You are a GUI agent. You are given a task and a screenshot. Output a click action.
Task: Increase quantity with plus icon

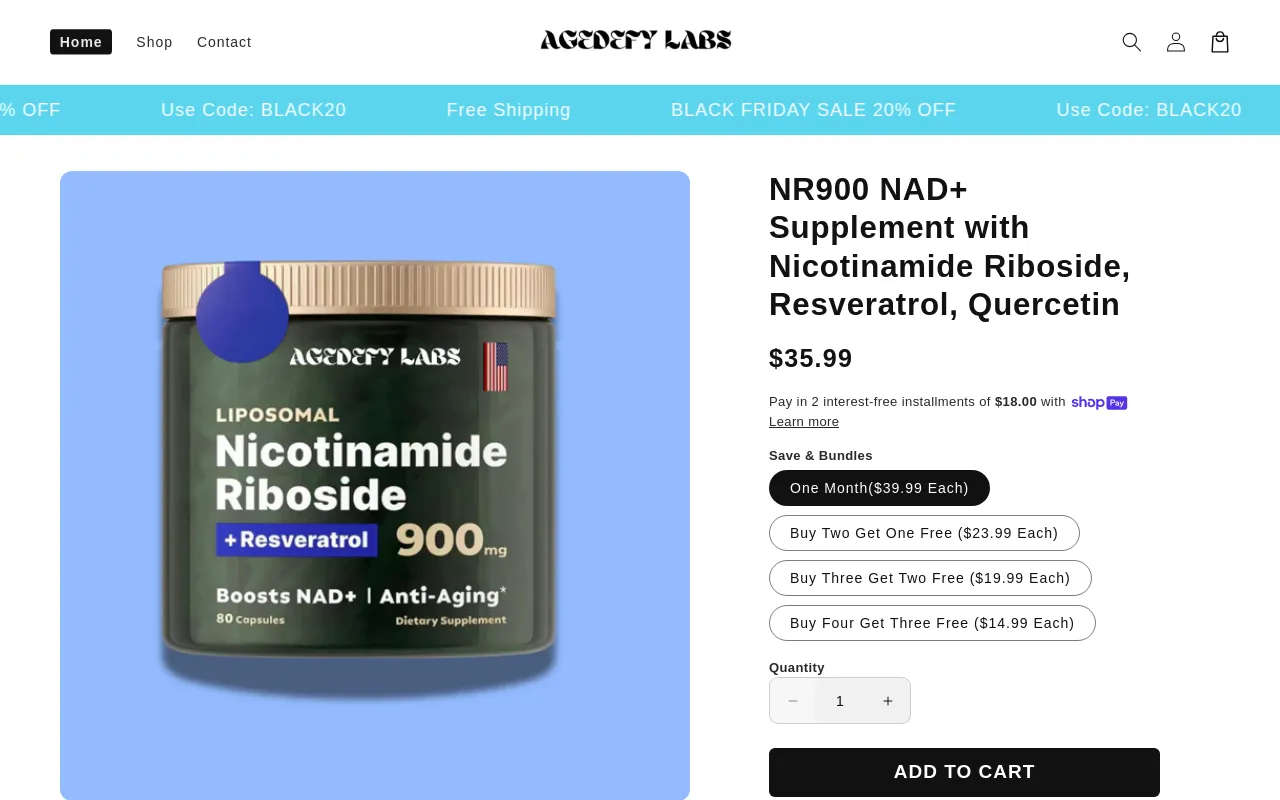point(887,701)
